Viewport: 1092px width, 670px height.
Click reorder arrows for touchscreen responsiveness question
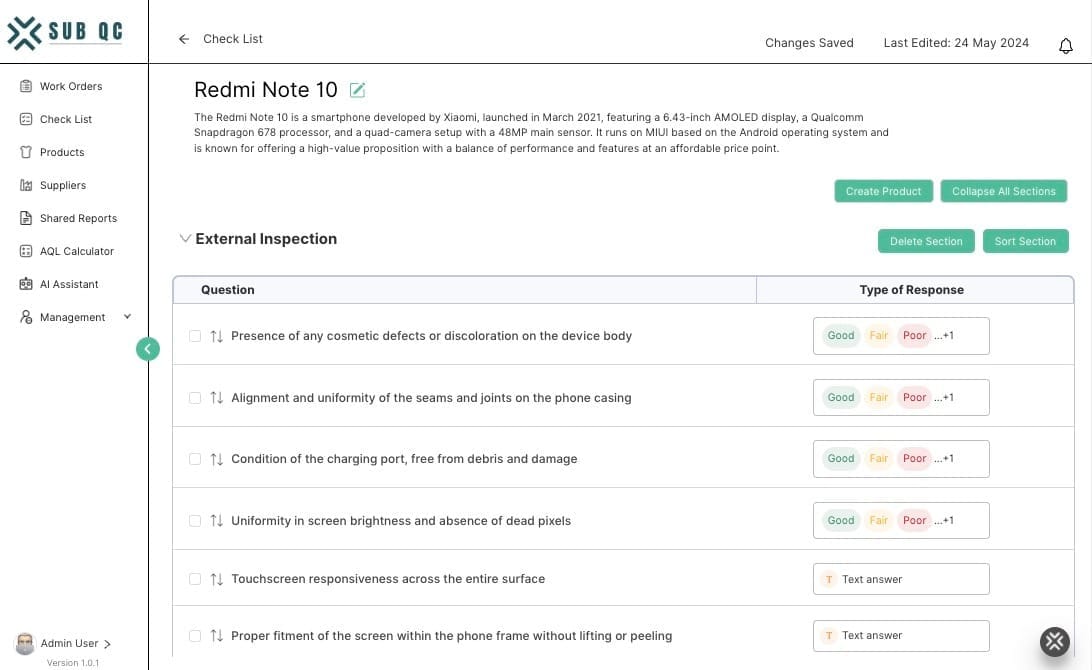tap(217, 579)
